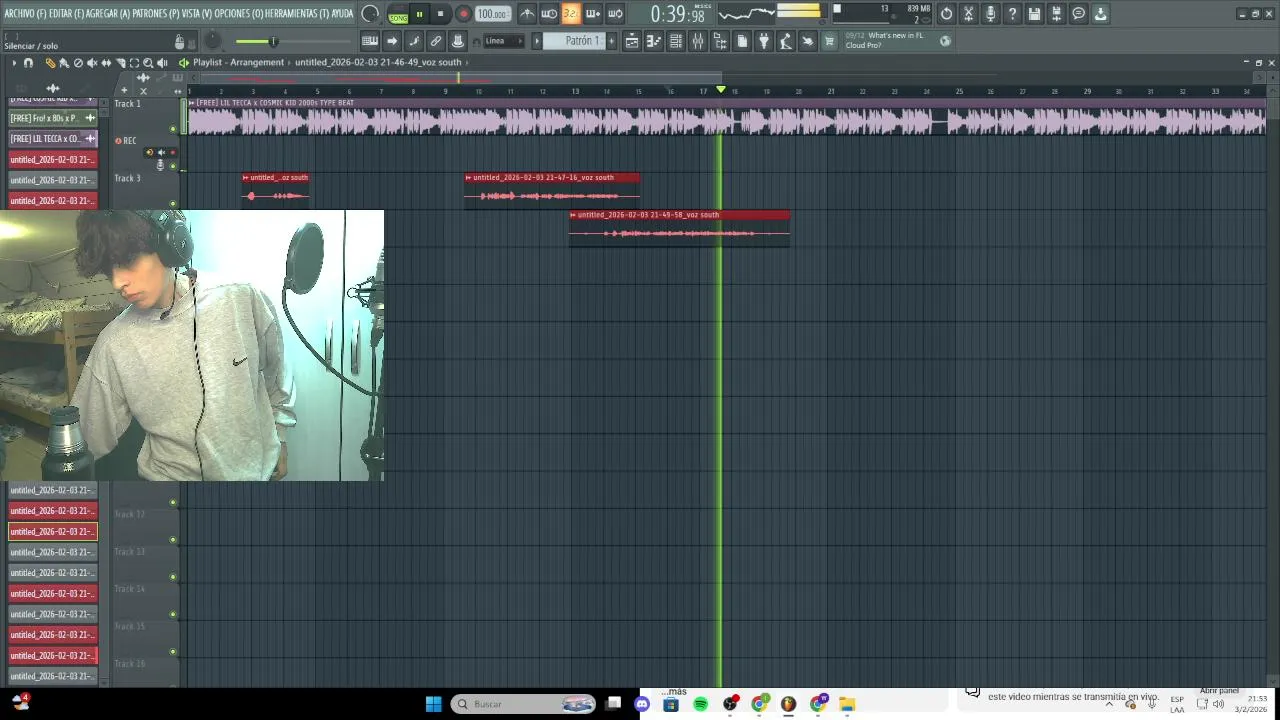The width and height of the screenshot is (1280, 720).
Task: Mute Track 1 via its green dot
Action: (x=173, y=128)
